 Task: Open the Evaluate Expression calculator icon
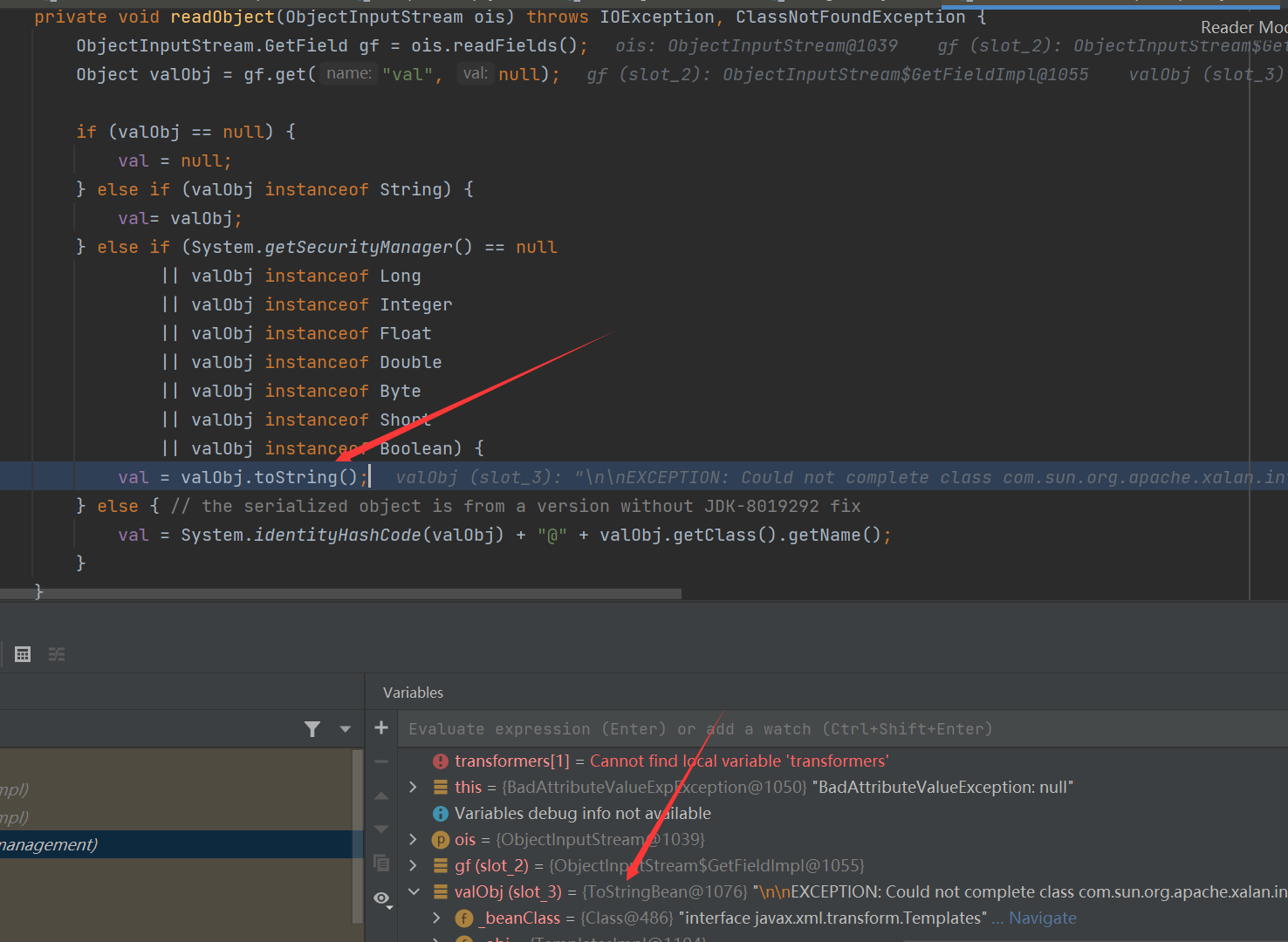(x=23, y=654)
